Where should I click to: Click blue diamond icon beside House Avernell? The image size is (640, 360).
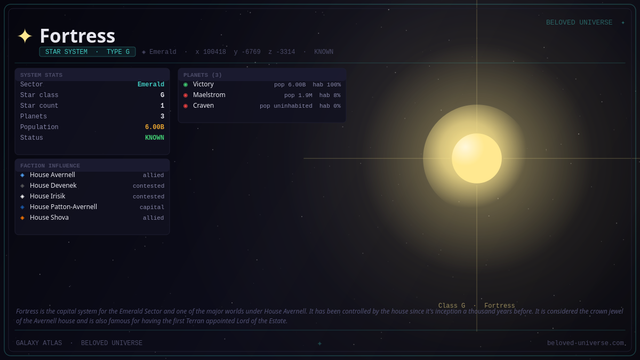[x=22, y=175]
